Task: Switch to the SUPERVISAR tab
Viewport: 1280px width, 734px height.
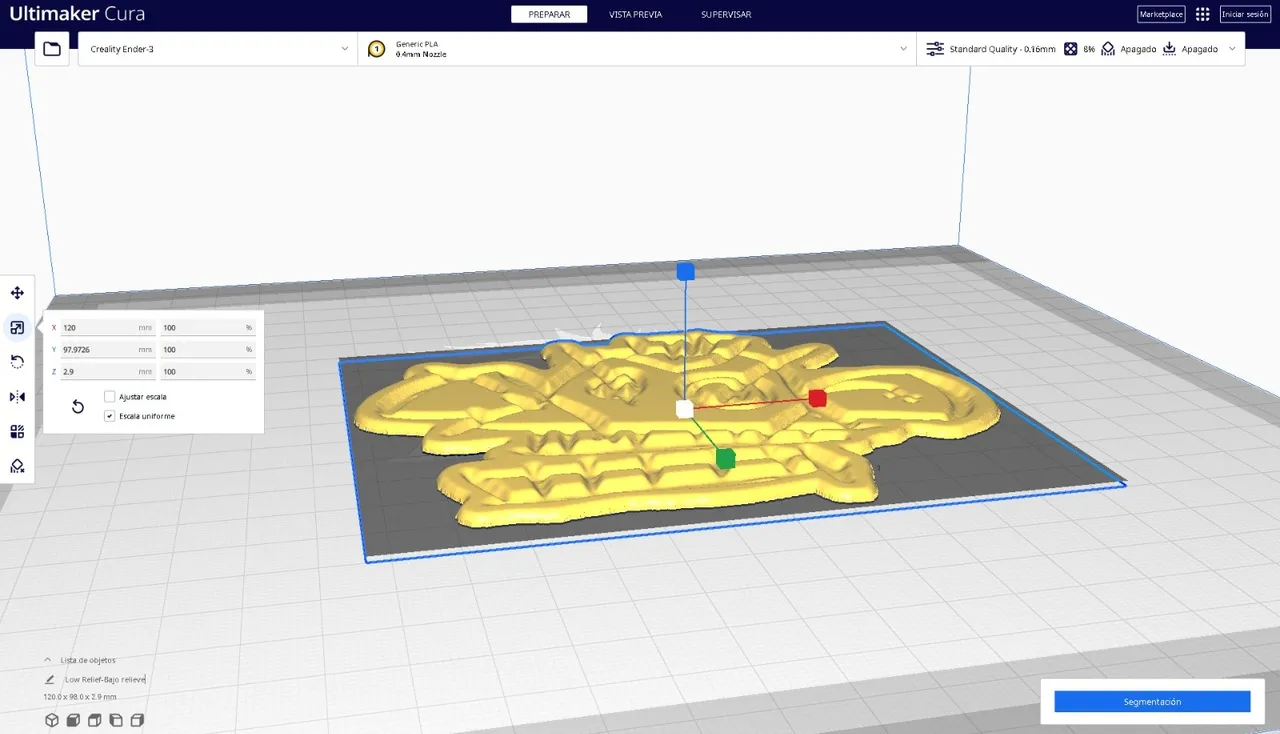Action: 726,14
